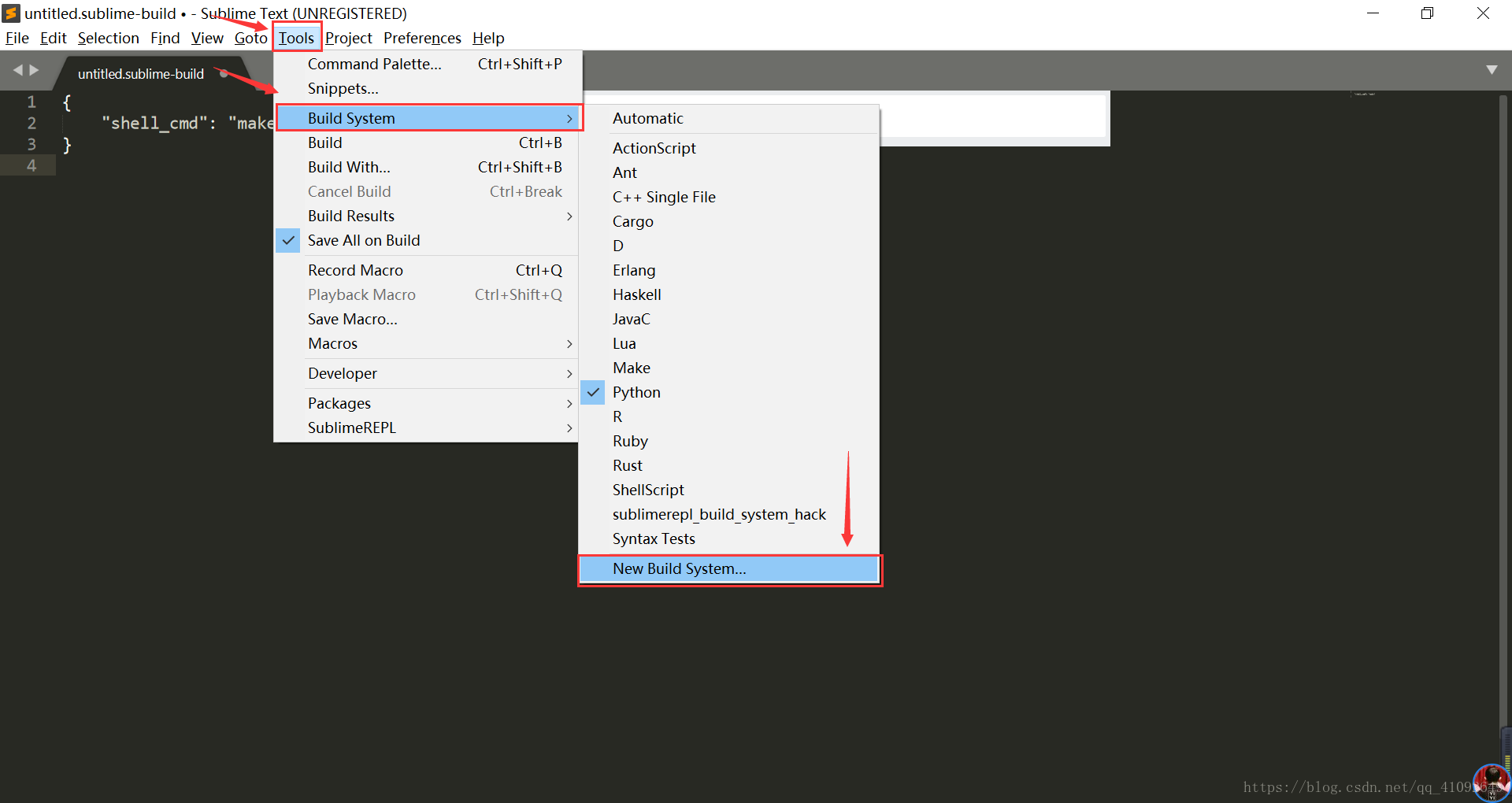This screenshot has height=803, width=1512.
Task: Click line number 4 in gutter
Action: [x=31, y=165]
